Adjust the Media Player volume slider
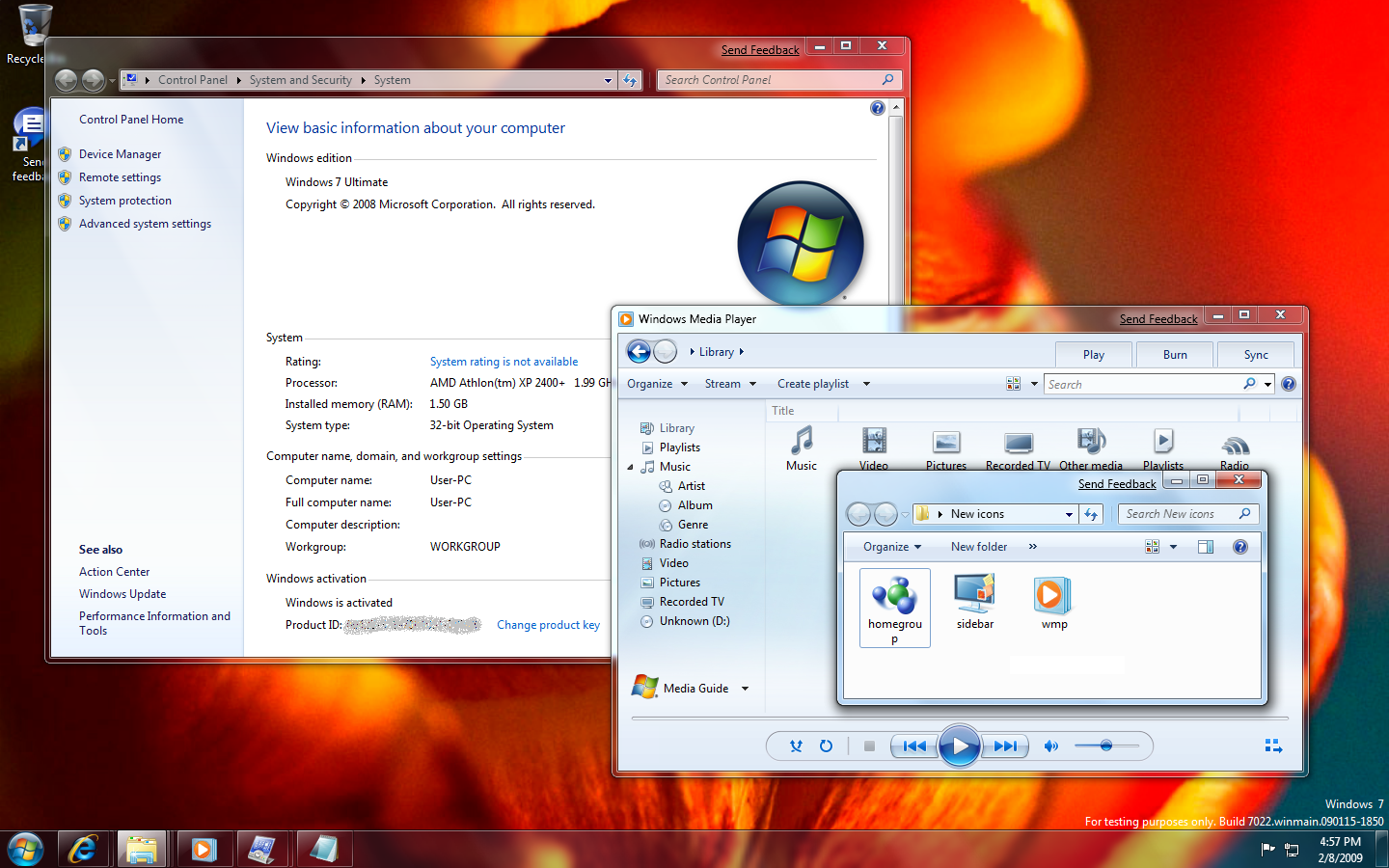1389x868 pixels. click(1106, 746)
